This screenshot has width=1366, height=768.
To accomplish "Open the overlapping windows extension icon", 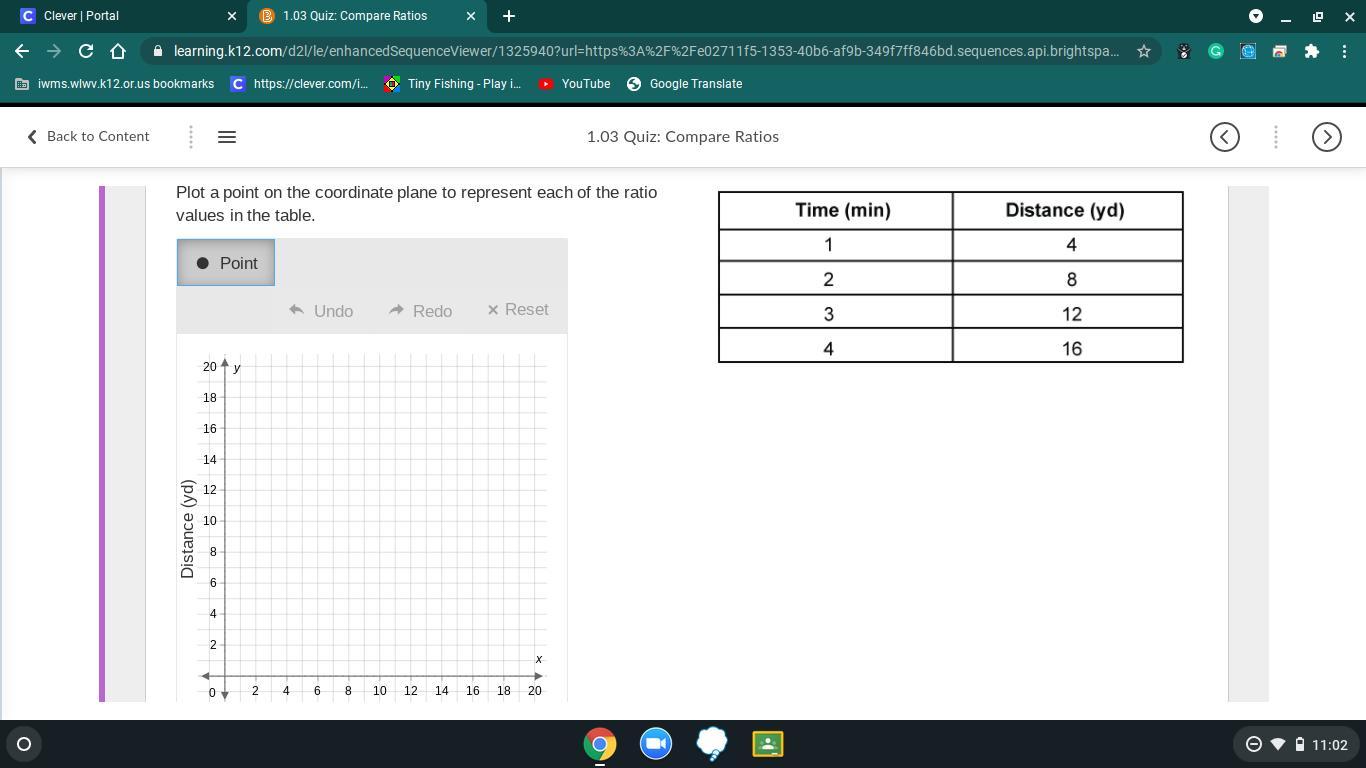I will [1279, 51].
